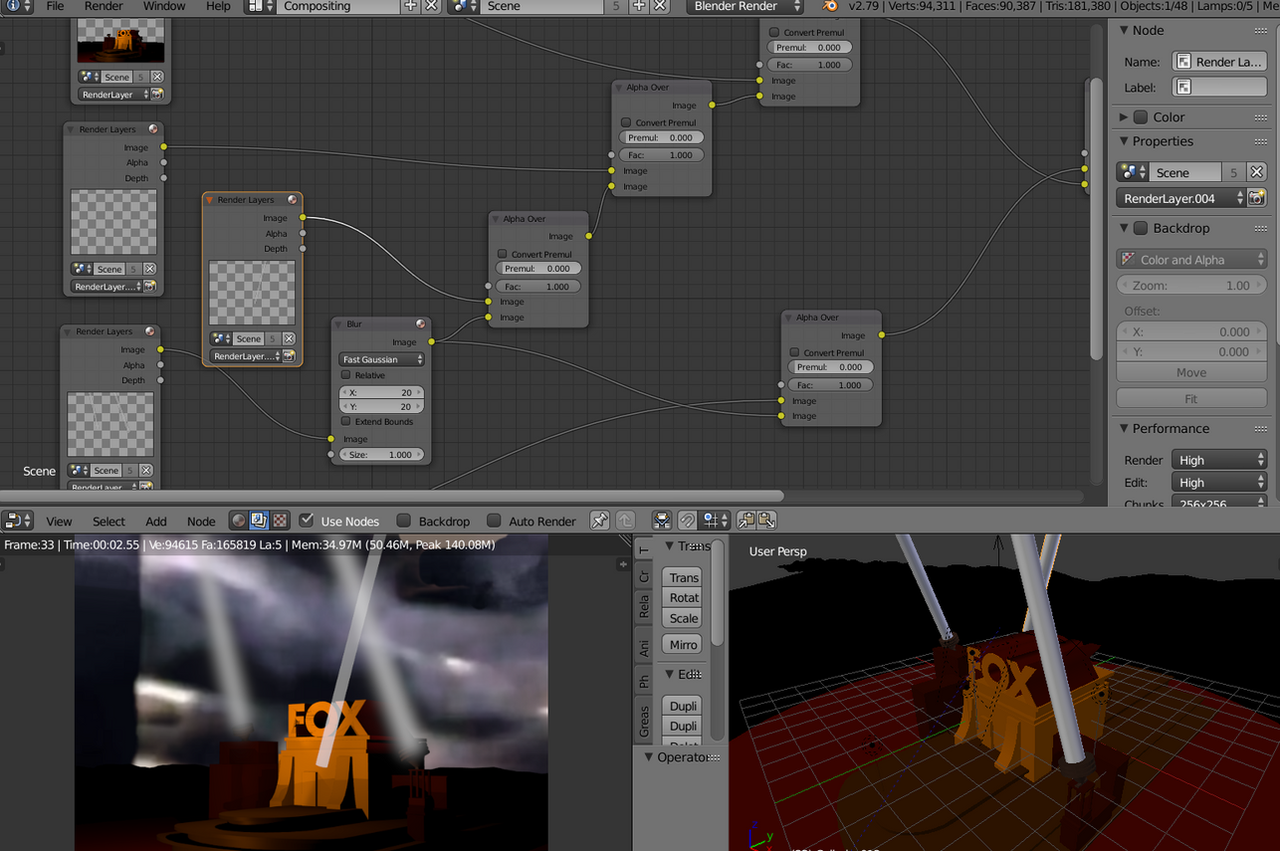Click the Trans button in tool shelf
This screenshot has width=1280, height=851.
coord(684,577)
